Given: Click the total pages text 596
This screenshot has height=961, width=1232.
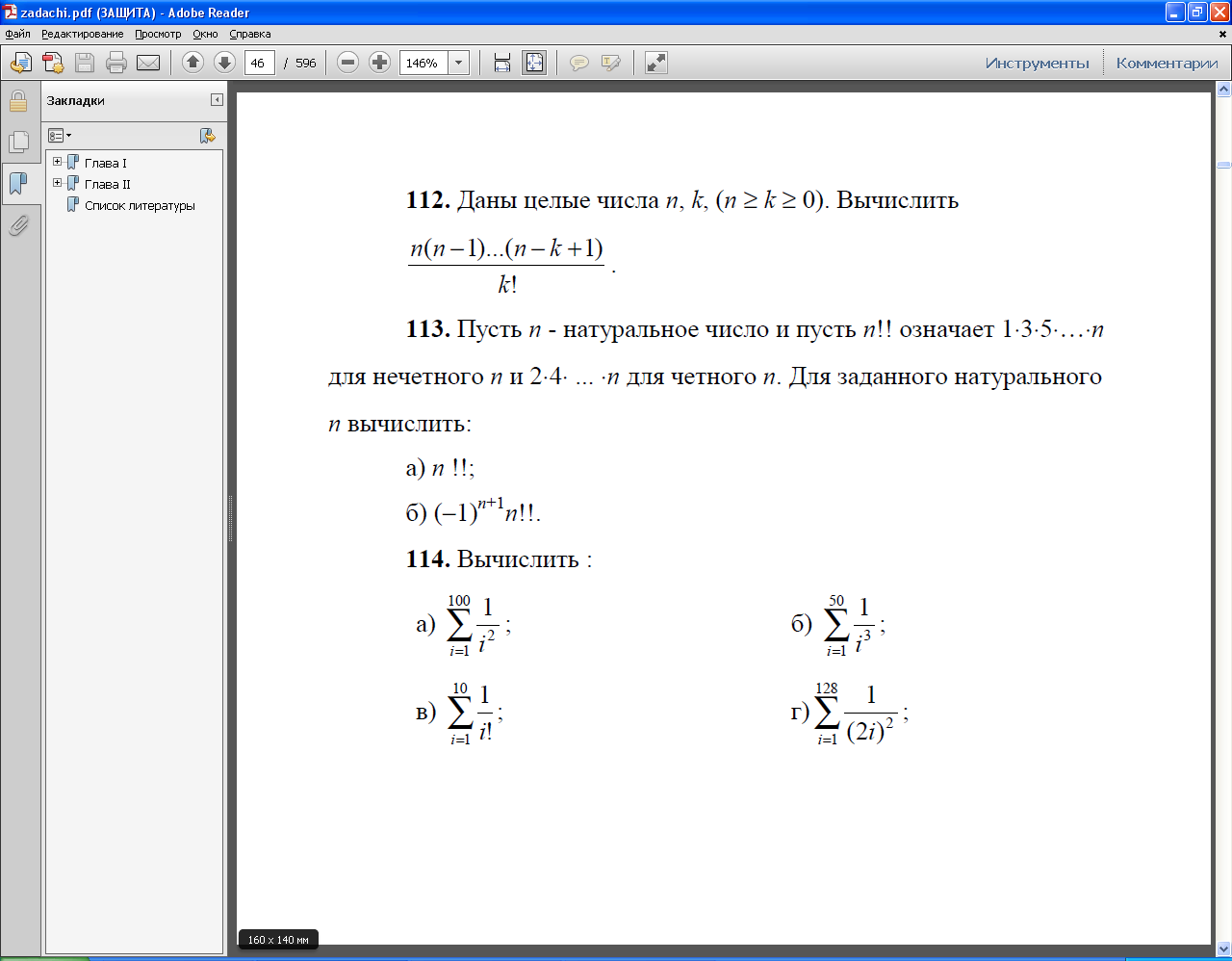Looking at the screenshot, I should tap(306, 63).
